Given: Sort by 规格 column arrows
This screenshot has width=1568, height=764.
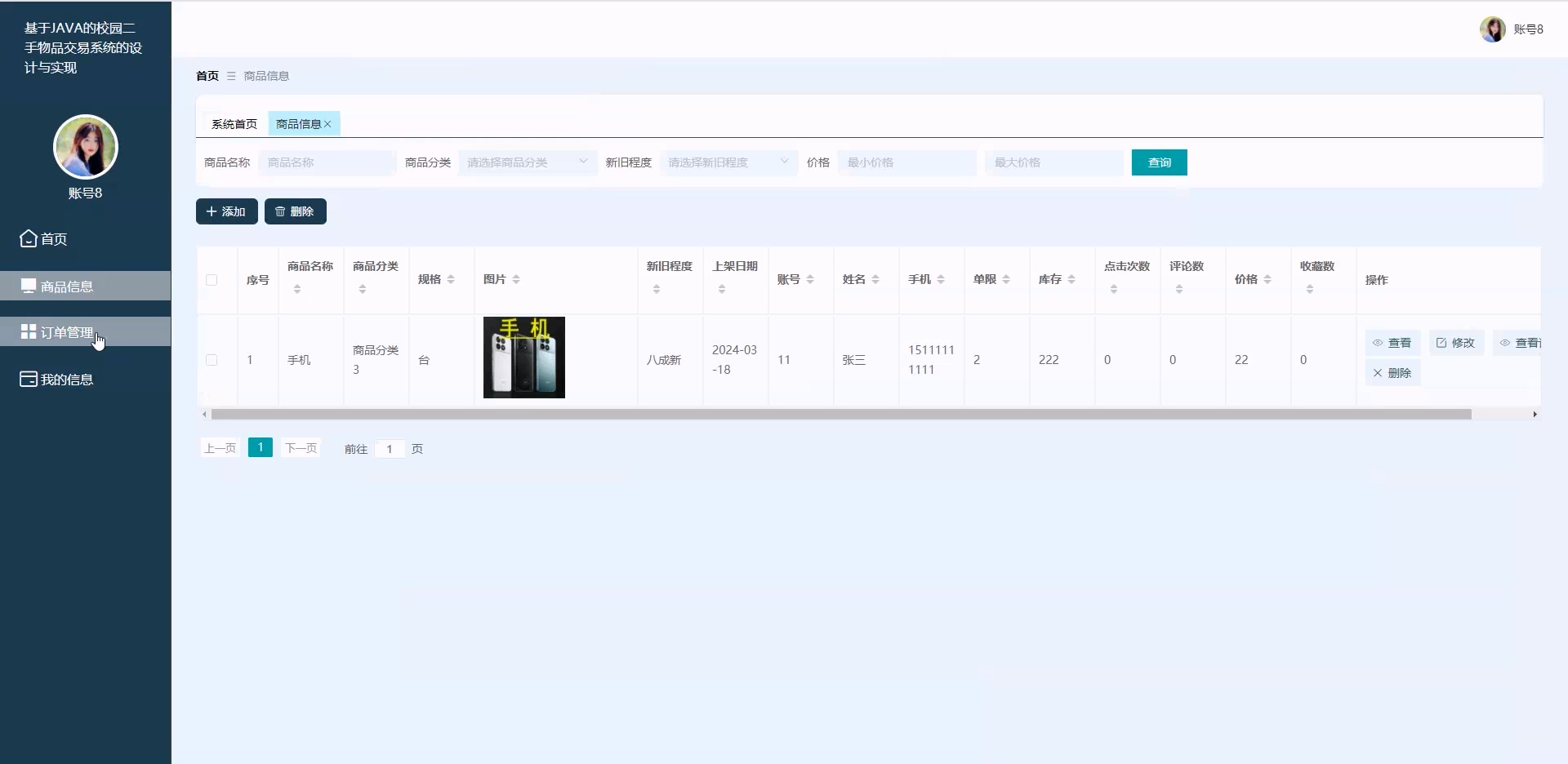Looking at the screenshot, I should [x=451, y=279].
